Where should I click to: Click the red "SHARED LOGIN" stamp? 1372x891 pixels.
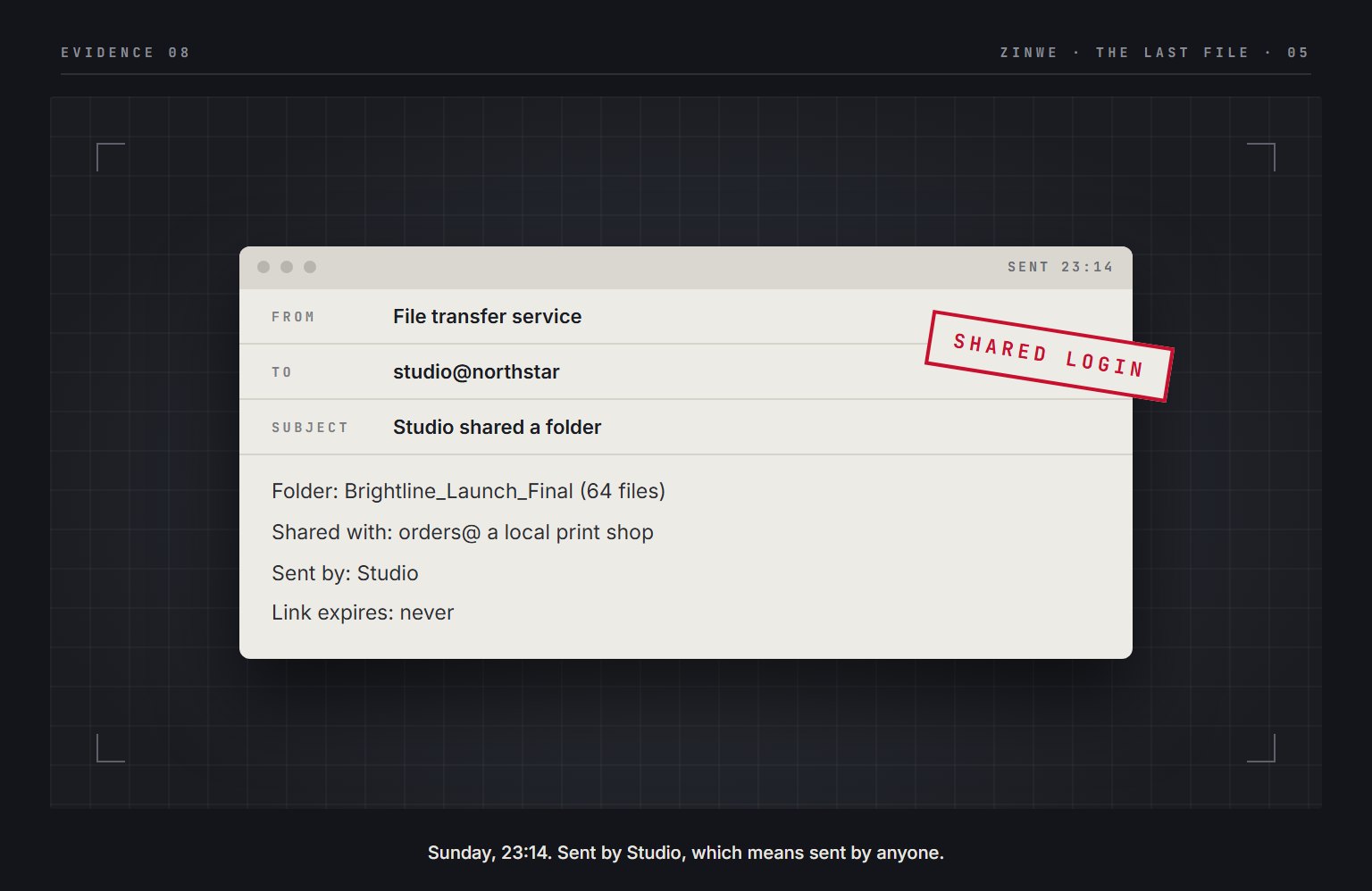coord(1049,356)
